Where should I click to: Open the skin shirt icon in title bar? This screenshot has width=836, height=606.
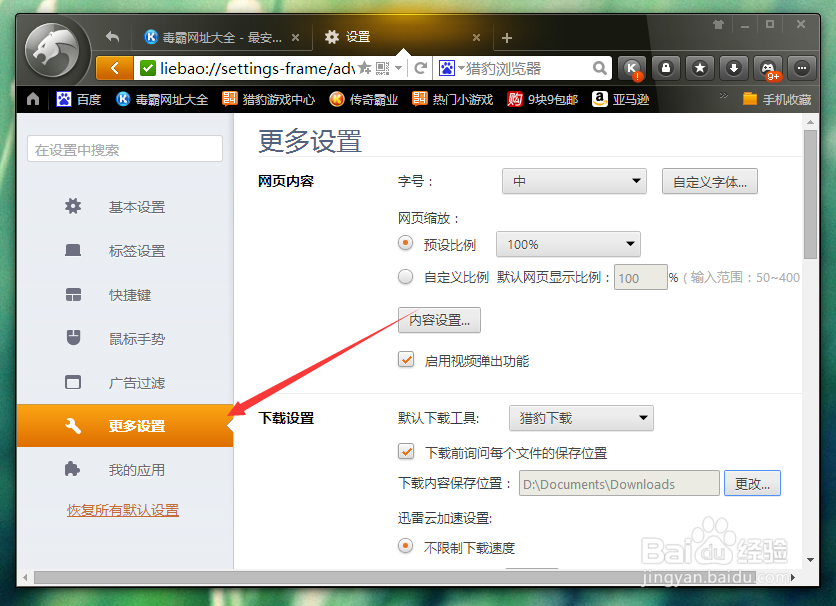point(718,25)
